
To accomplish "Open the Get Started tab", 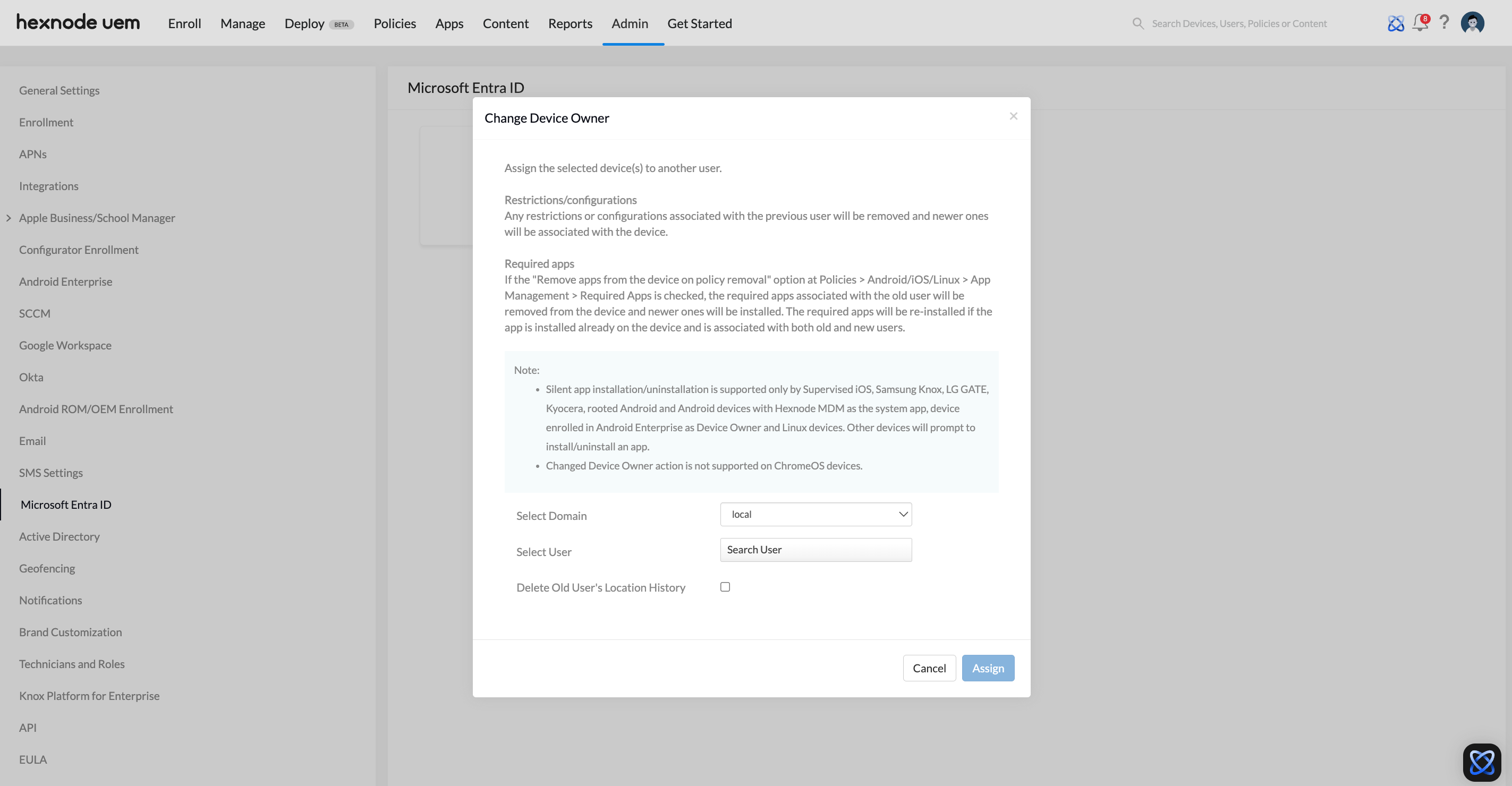I will click(x=699, y=23).
